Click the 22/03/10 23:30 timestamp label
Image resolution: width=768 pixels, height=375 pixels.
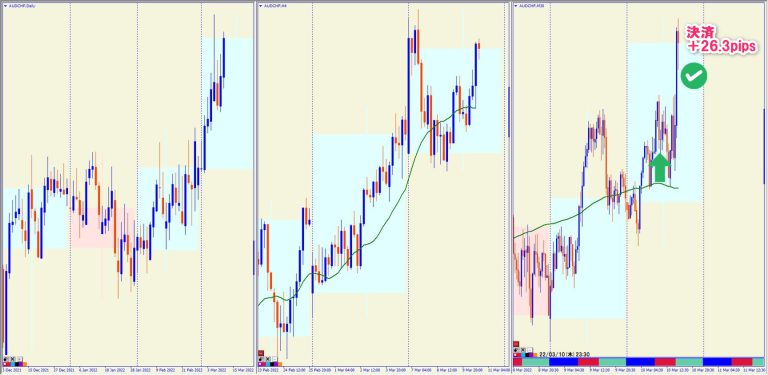[x=564, y=354]
